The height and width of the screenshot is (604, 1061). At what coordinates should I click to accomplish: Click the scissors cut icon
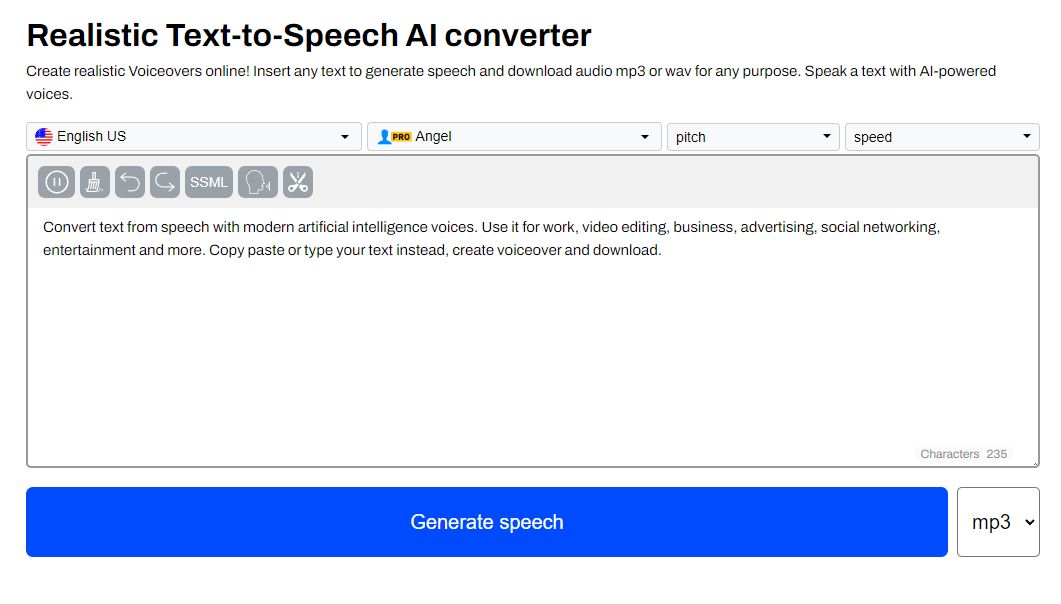click(297, 182)
